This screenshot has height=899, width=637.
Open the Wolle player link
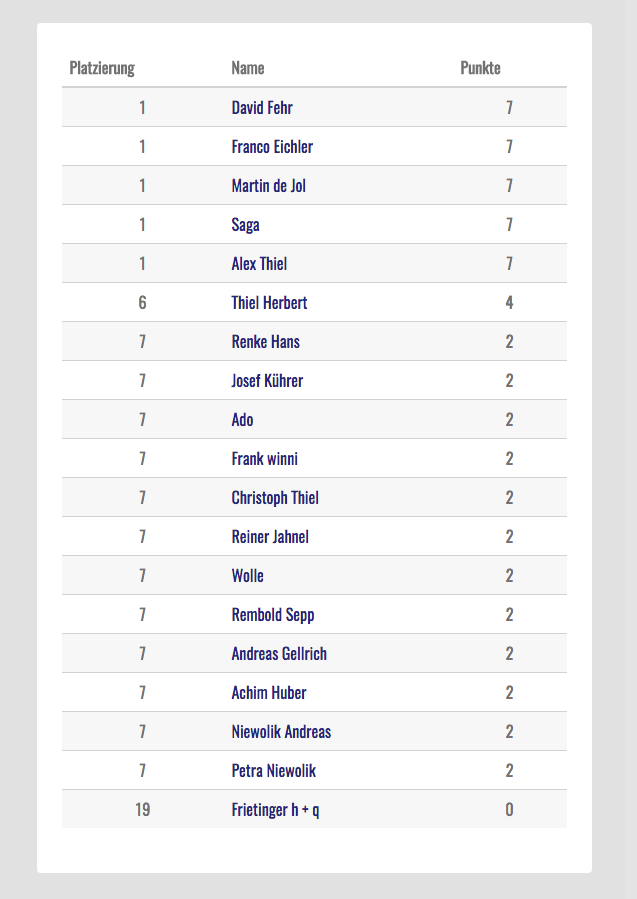(x=247, y=576)
